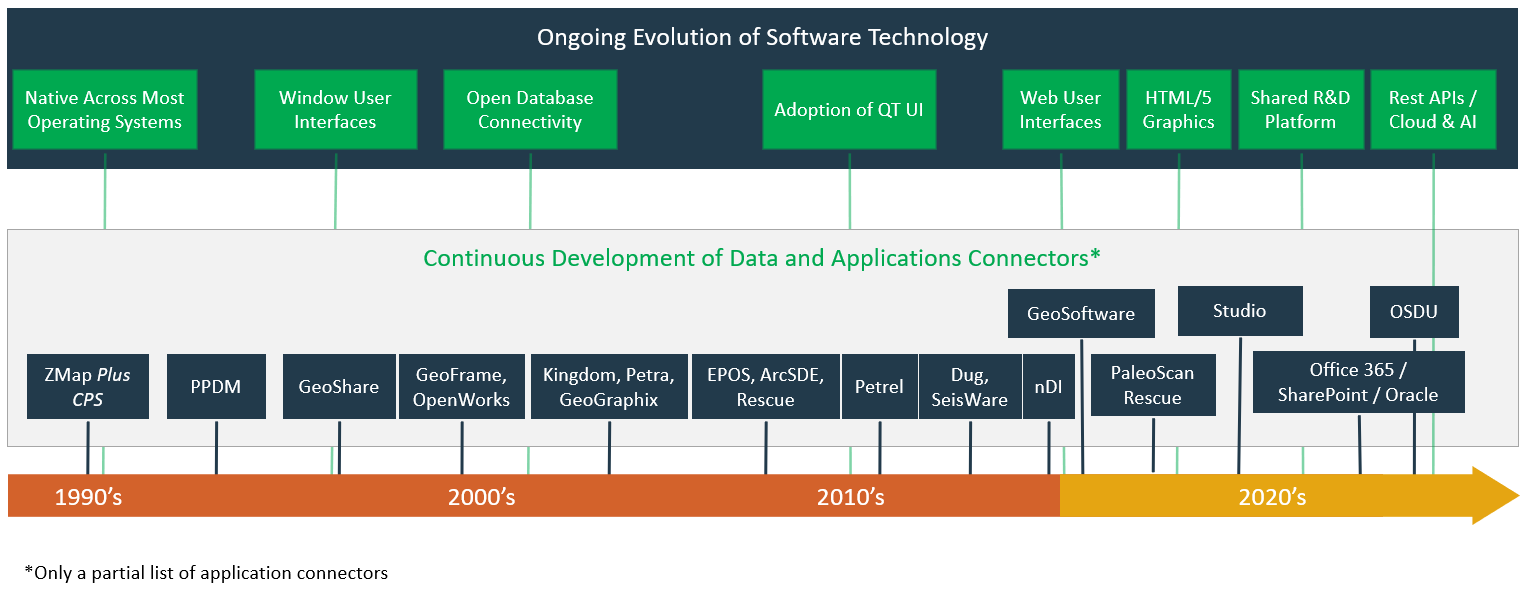Click the 'Shared R&D Platform' box

[1300, 110]
